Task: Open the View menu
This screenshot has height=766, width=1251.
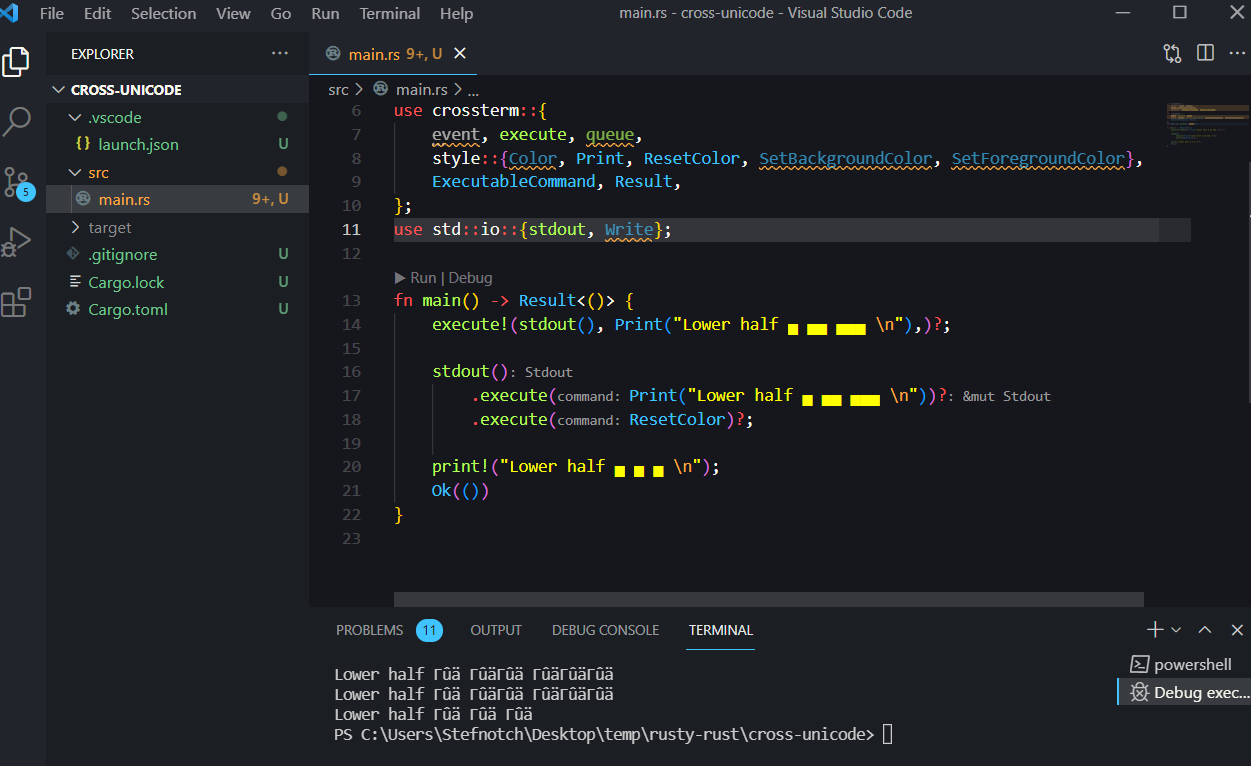Action: tap(233, 13)
